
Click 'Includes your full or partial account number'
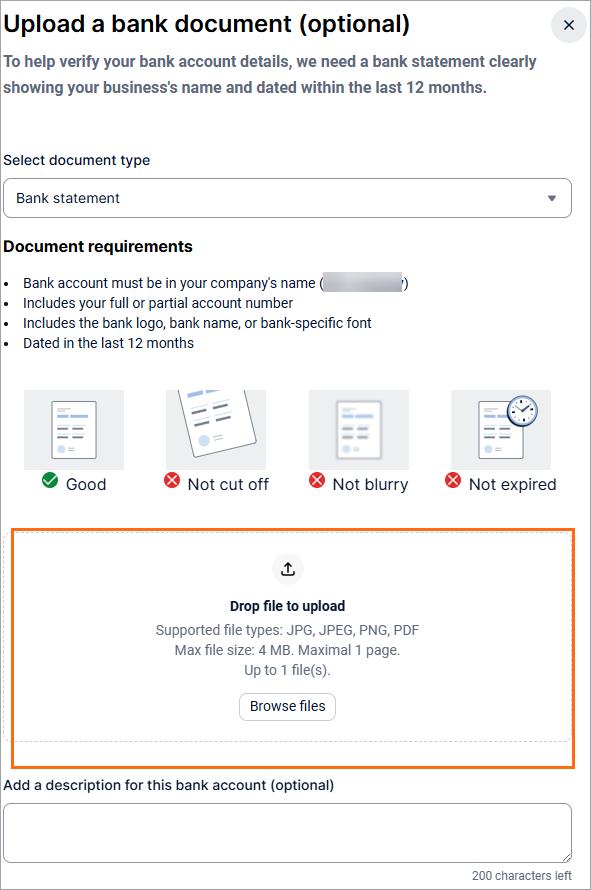pos(158,303)
